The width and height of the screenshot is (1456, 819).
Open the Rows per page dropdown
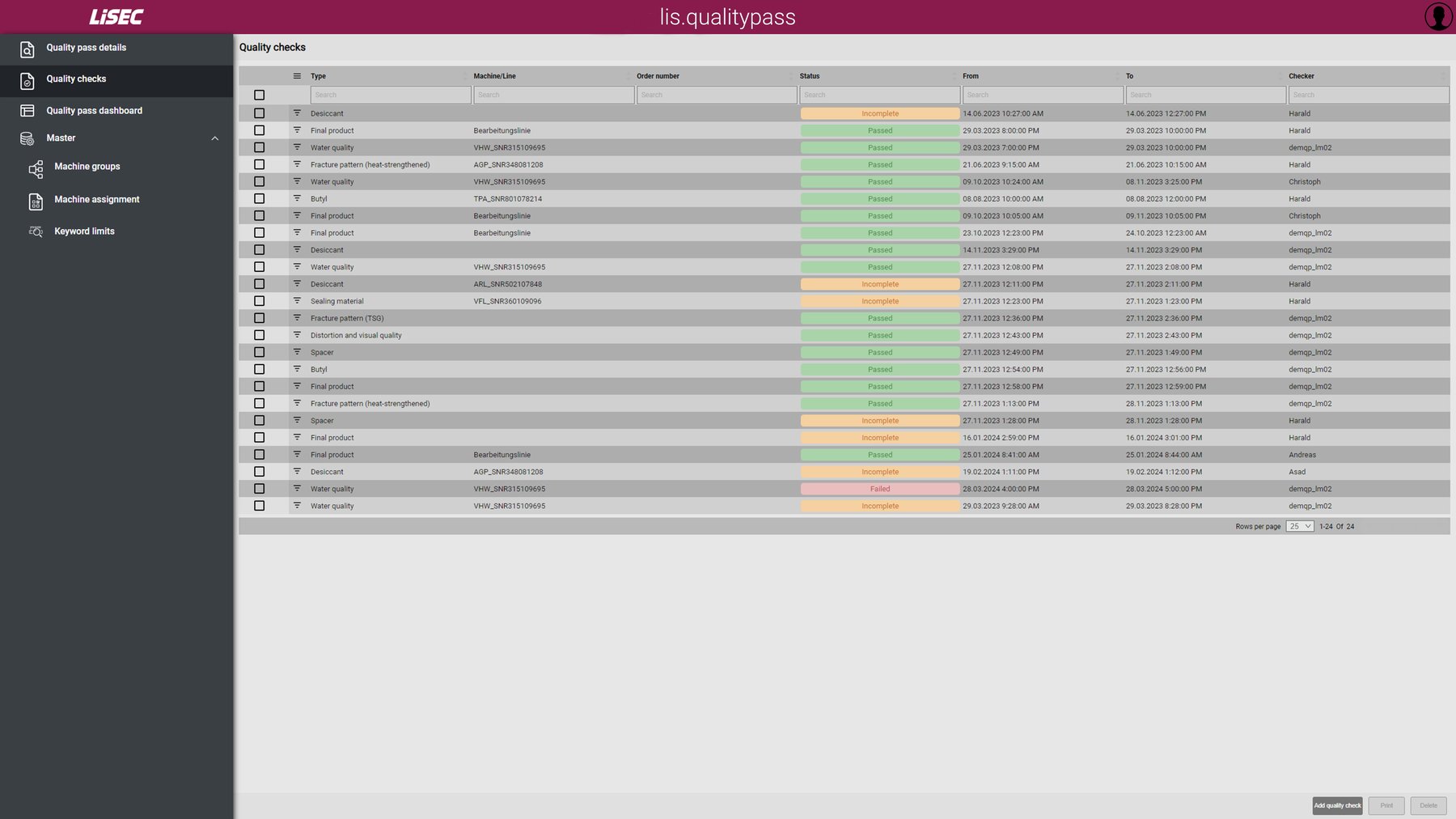point(1299,527)
